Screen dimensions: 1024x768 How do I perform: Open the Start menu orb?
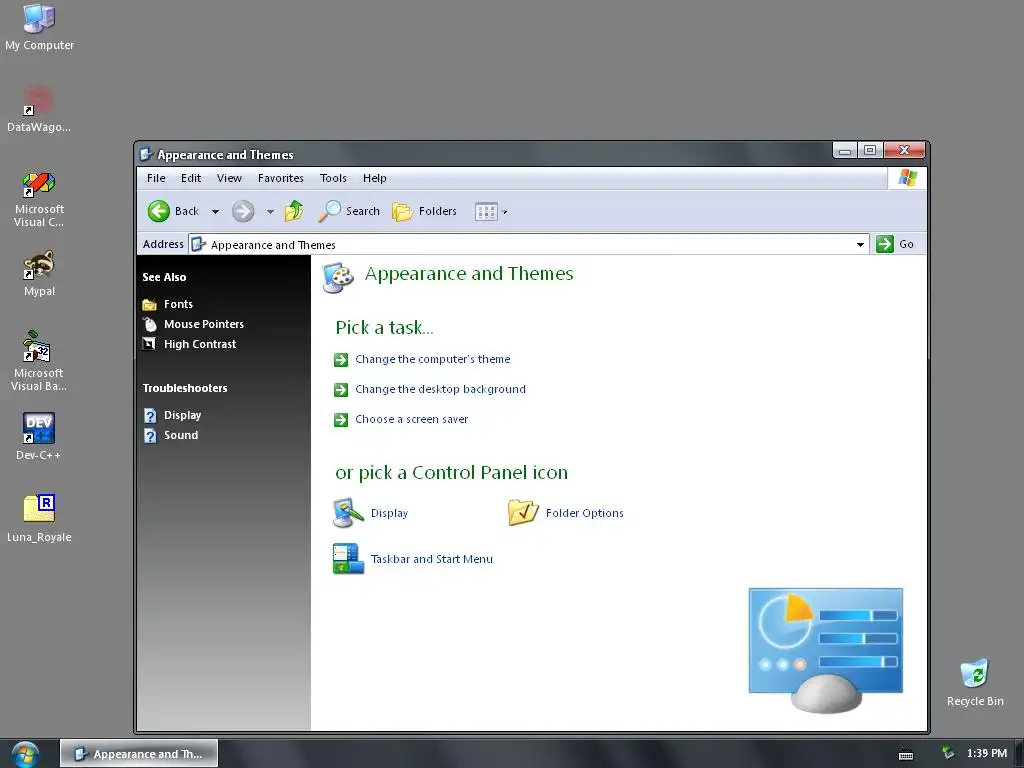click(x=26, y=754)
